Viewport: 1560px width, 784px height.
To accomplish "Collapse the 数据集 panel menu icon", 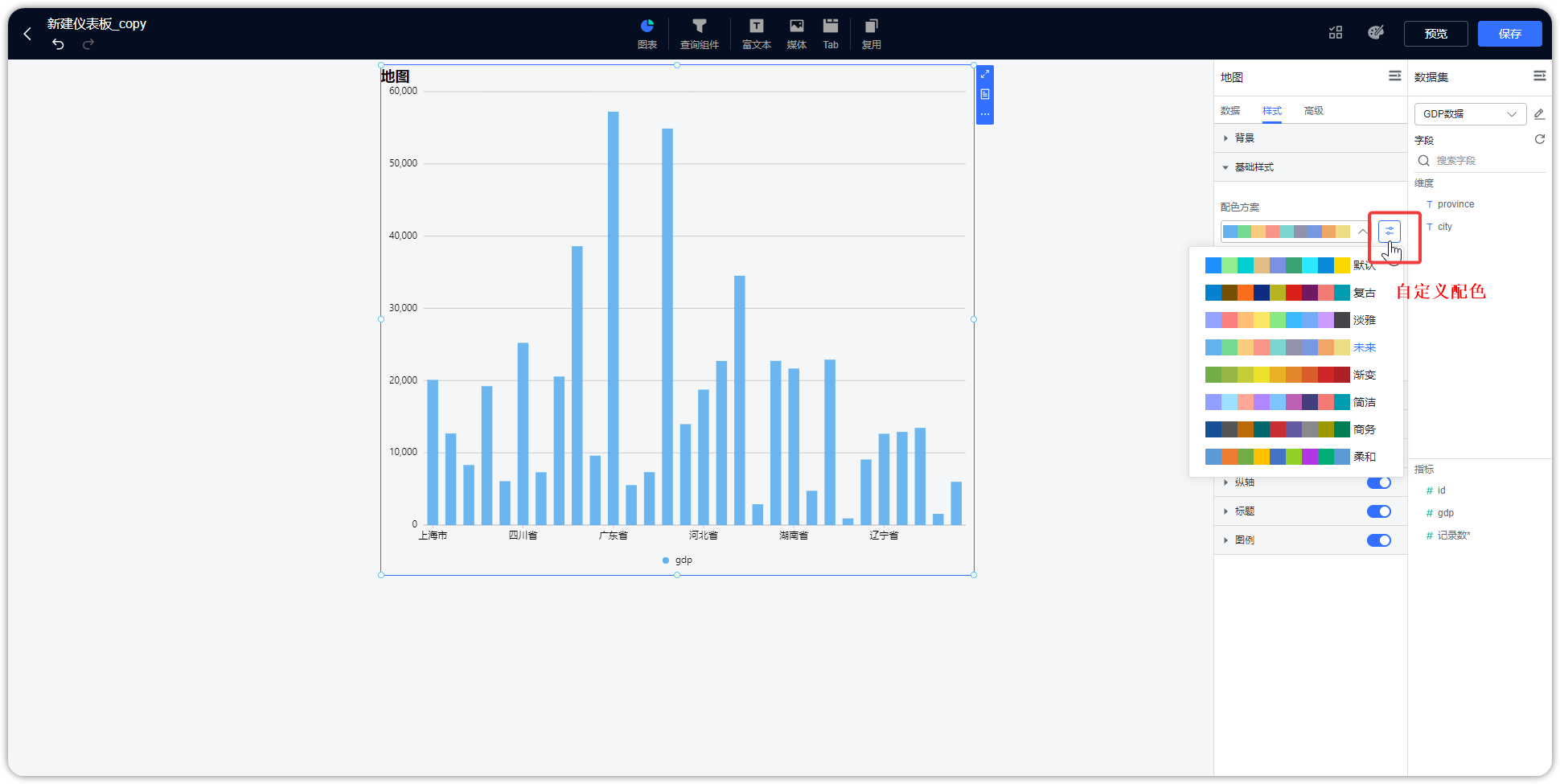I will click(1540, 76).
